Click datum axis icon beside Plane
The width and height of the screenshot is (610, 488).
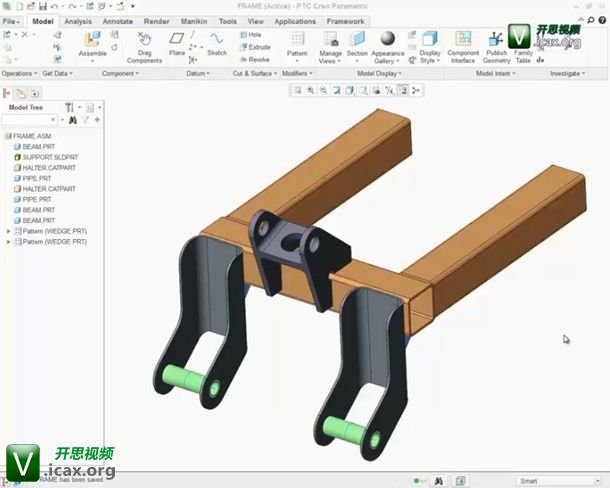(x=193, y=35)
